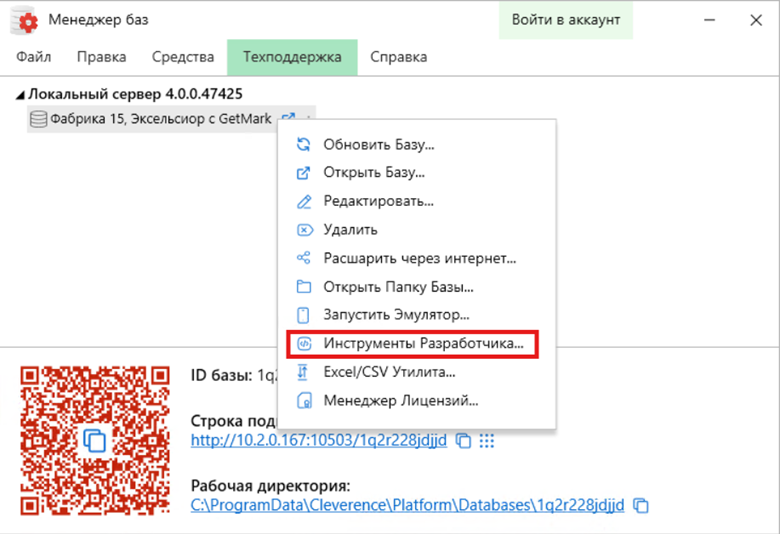Click the Войти в аккаунт button

coord(566,20)
